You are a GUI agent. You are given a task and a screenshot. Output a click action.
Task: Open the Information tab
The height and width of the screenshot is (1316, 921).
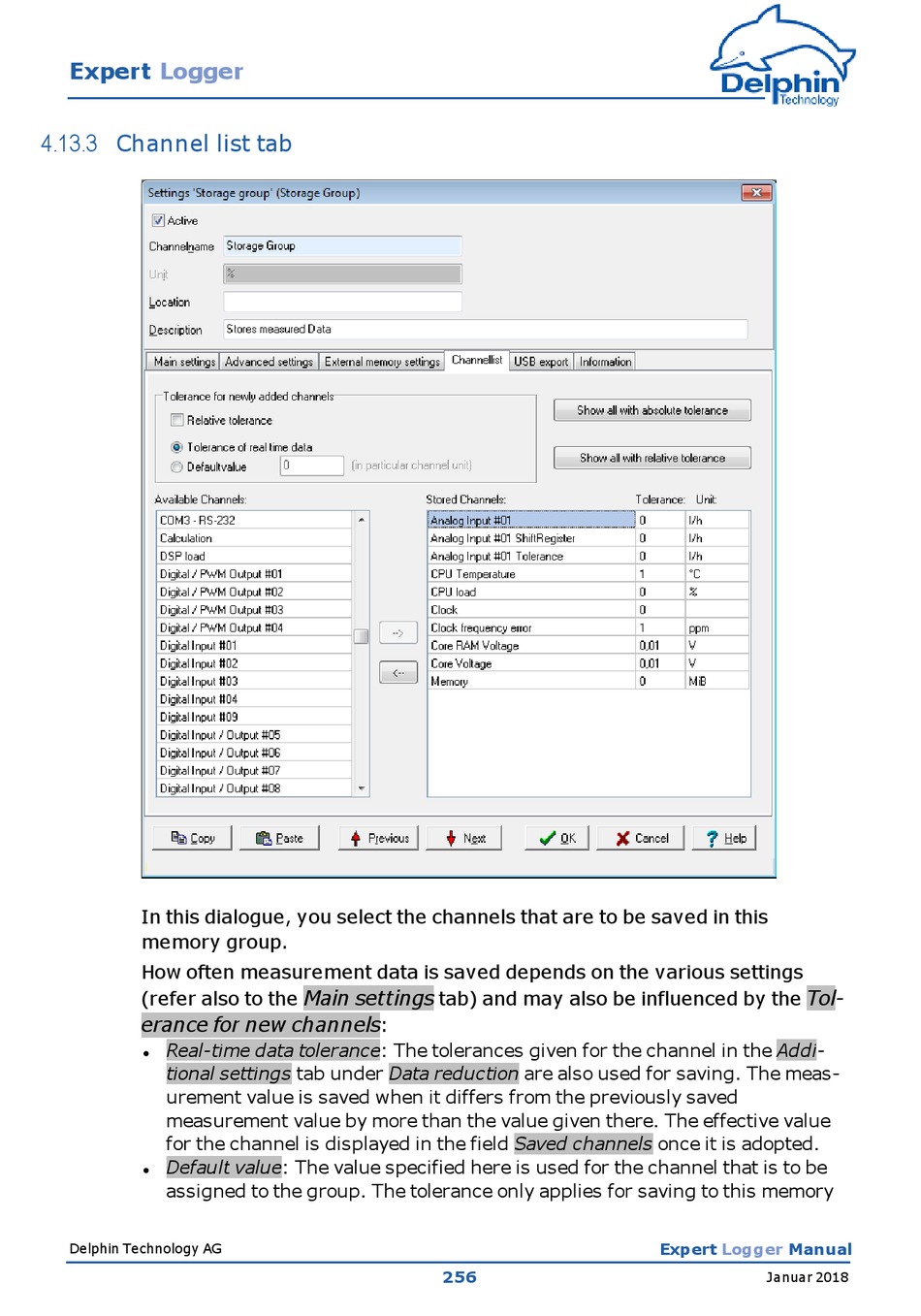[605, 362]
